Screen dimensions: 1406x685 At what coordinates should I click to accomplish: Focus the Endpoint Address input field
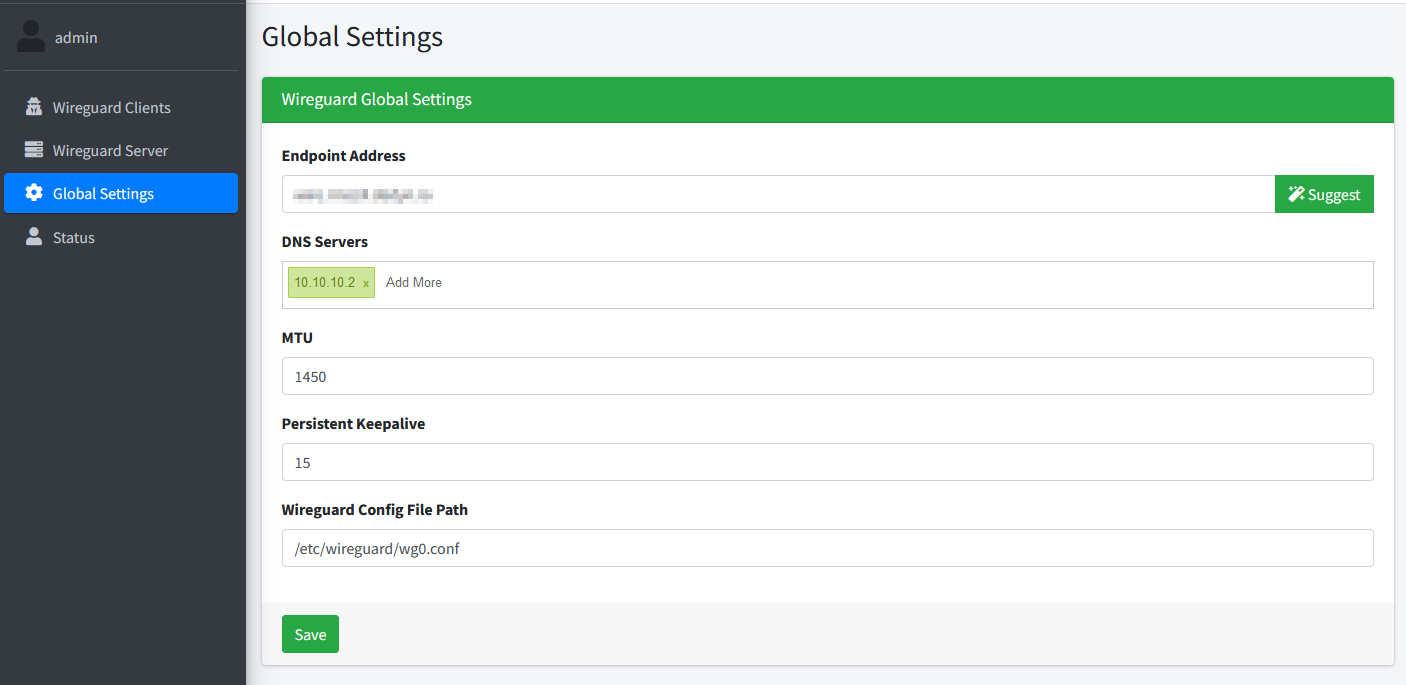tap(778, 194)
